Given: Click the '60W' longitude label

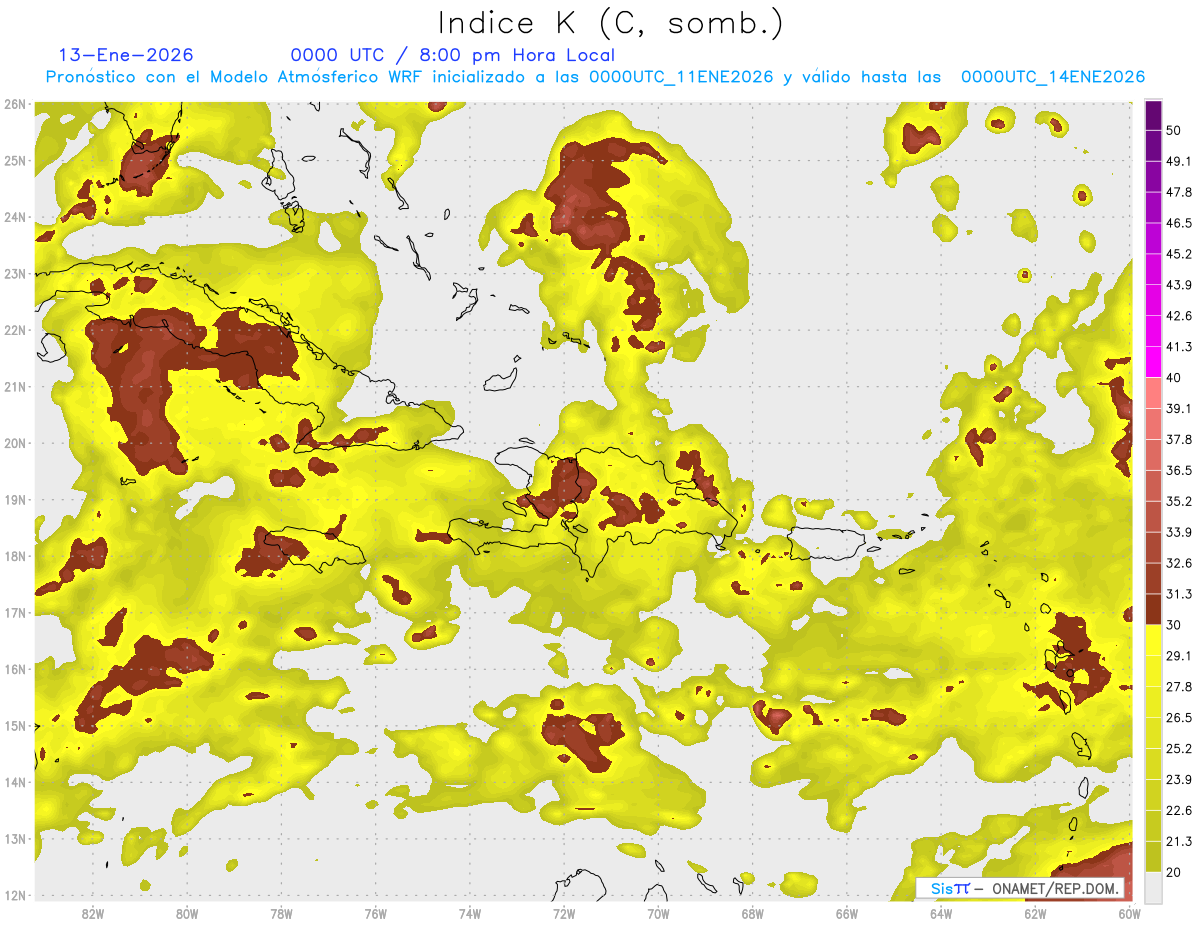Looking at the screenshot, I should [x=1129, y=914].
